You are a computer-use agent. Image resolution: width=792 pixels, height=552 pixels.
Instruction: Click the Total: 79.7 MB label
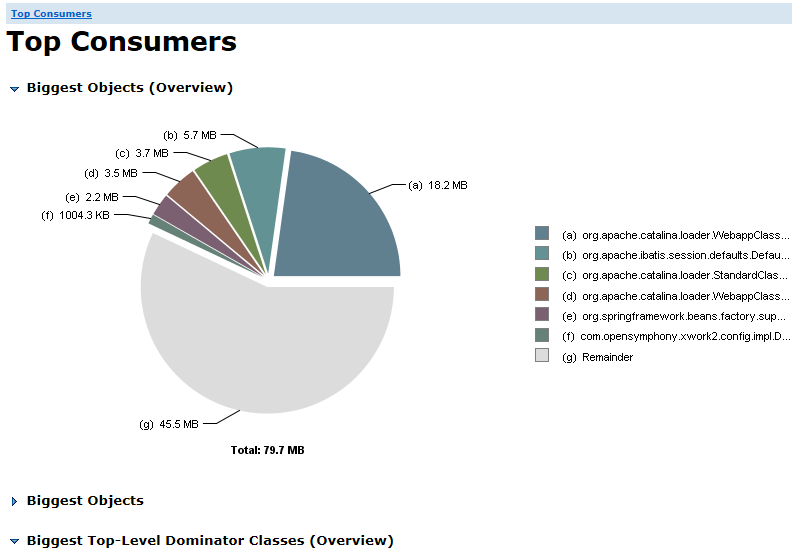pyautogui.click(x=267, y=451)
